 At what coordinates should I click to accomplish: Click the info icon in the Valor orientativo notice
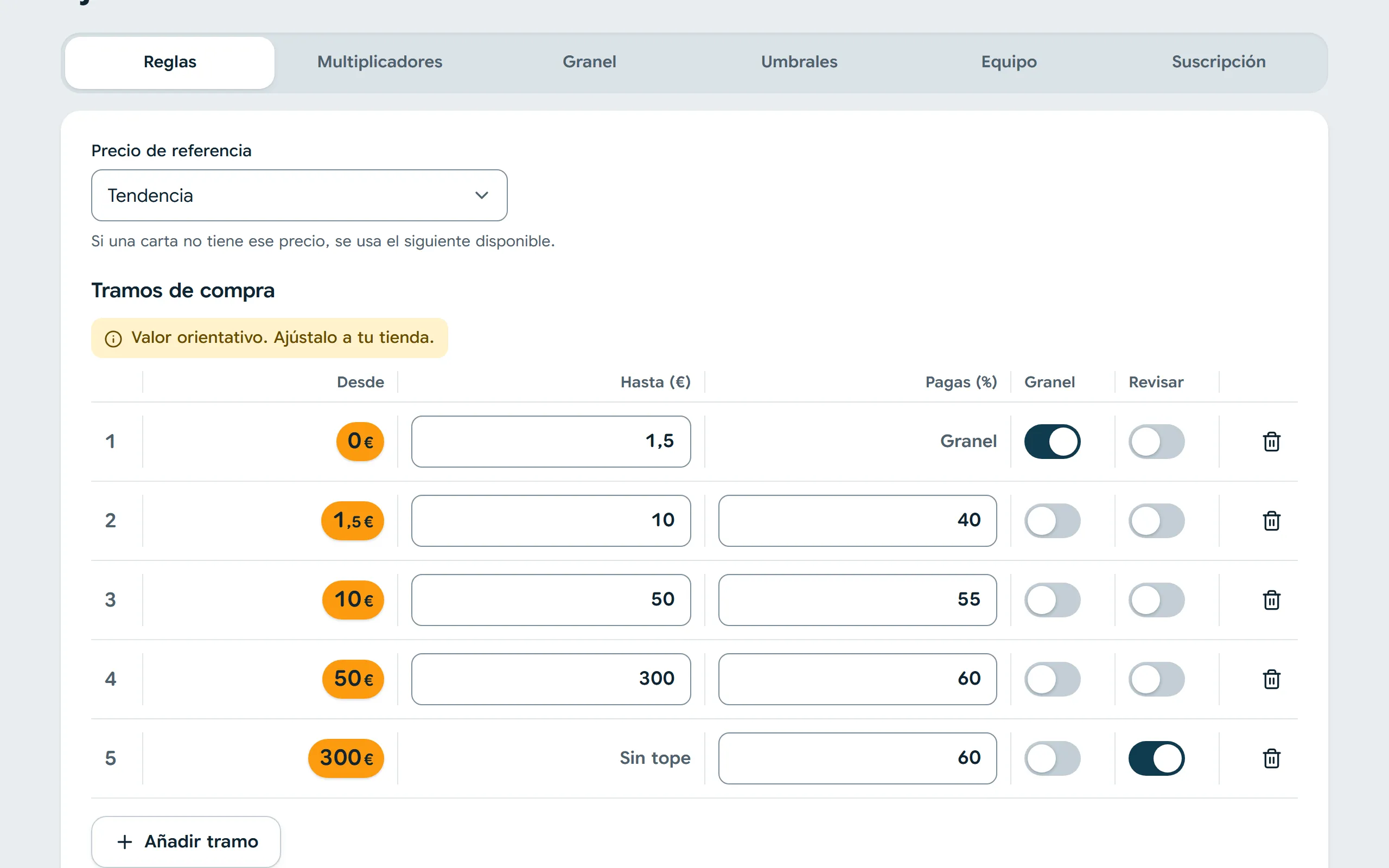pyautogui.click(x=113, y=339)
